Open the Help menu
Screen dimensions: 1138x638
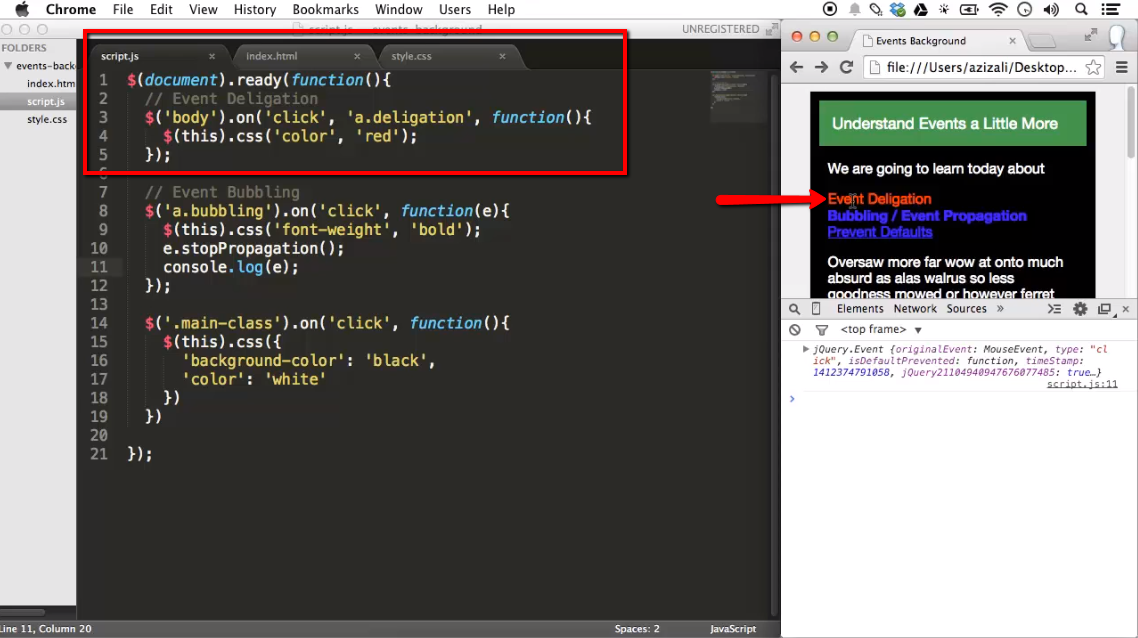point(501,9)
